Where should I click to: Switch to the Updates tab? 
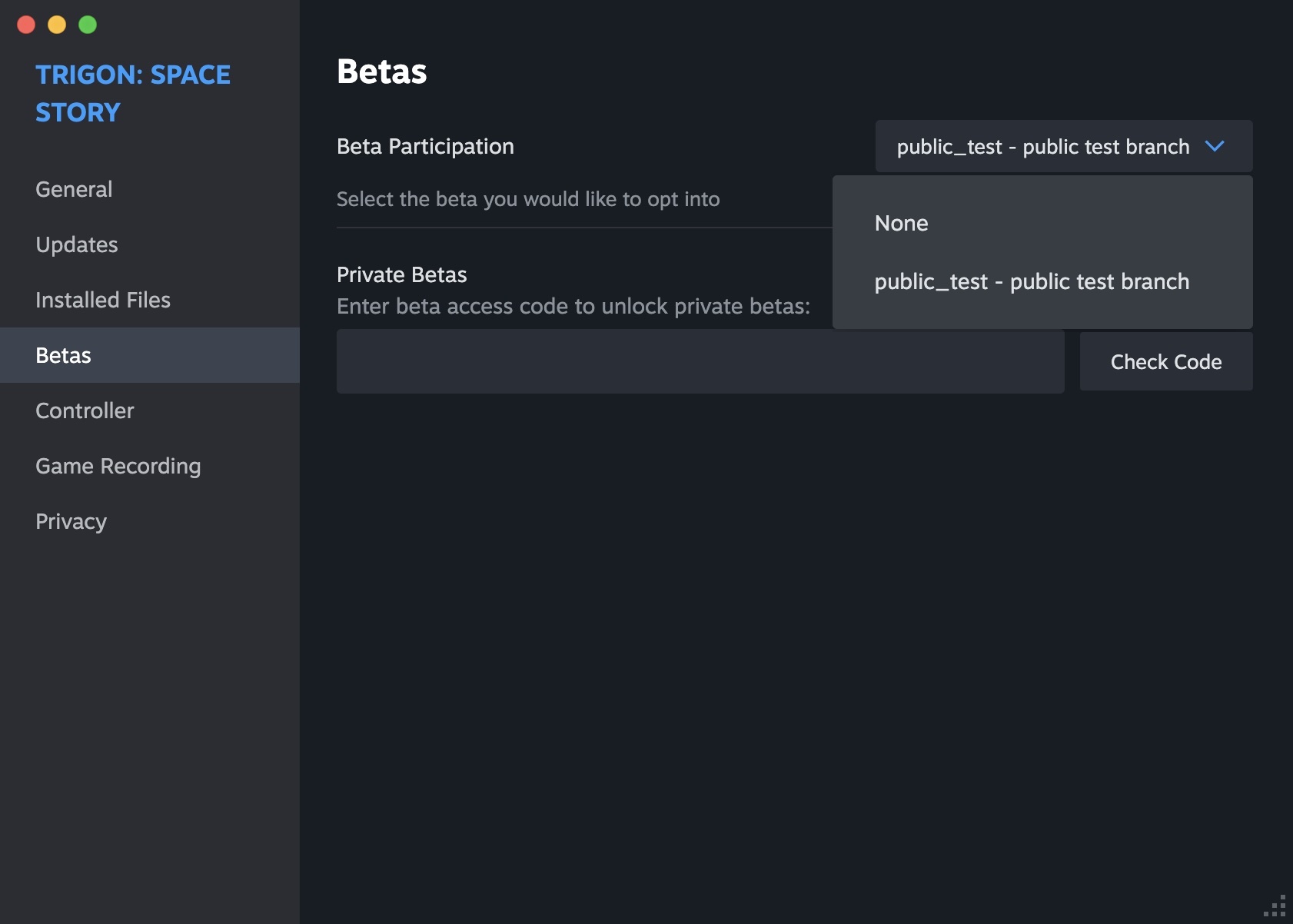(77, 244)
